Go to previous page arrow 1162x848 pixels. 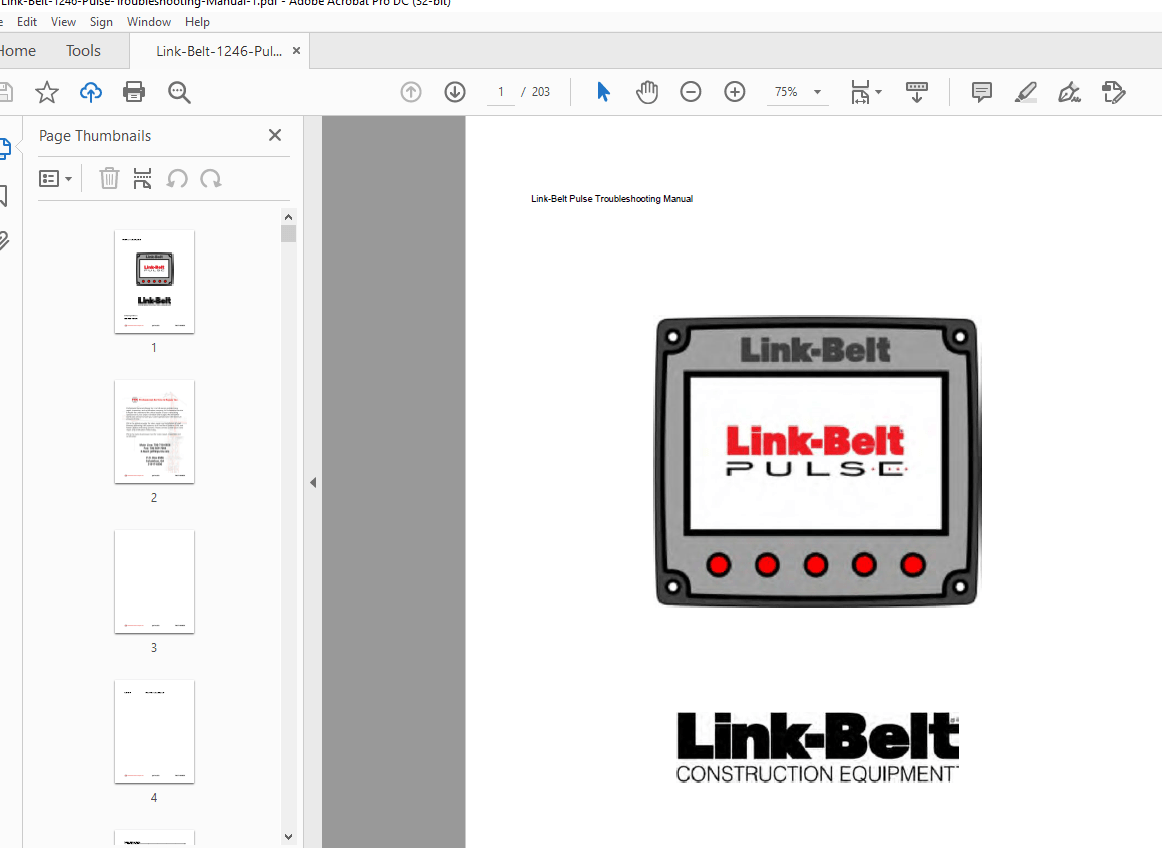click(x=411, y=92)
